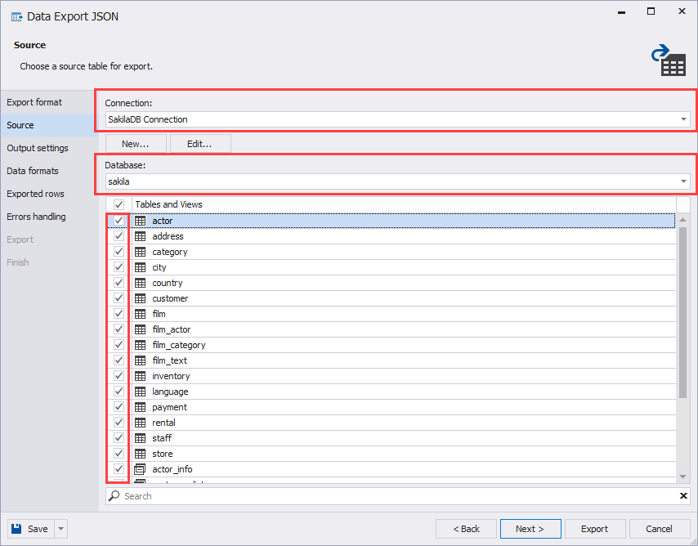Viewport: 698px width, 546px height.
Task: Click the view icon next to actor_info
Action: point(140,469)
